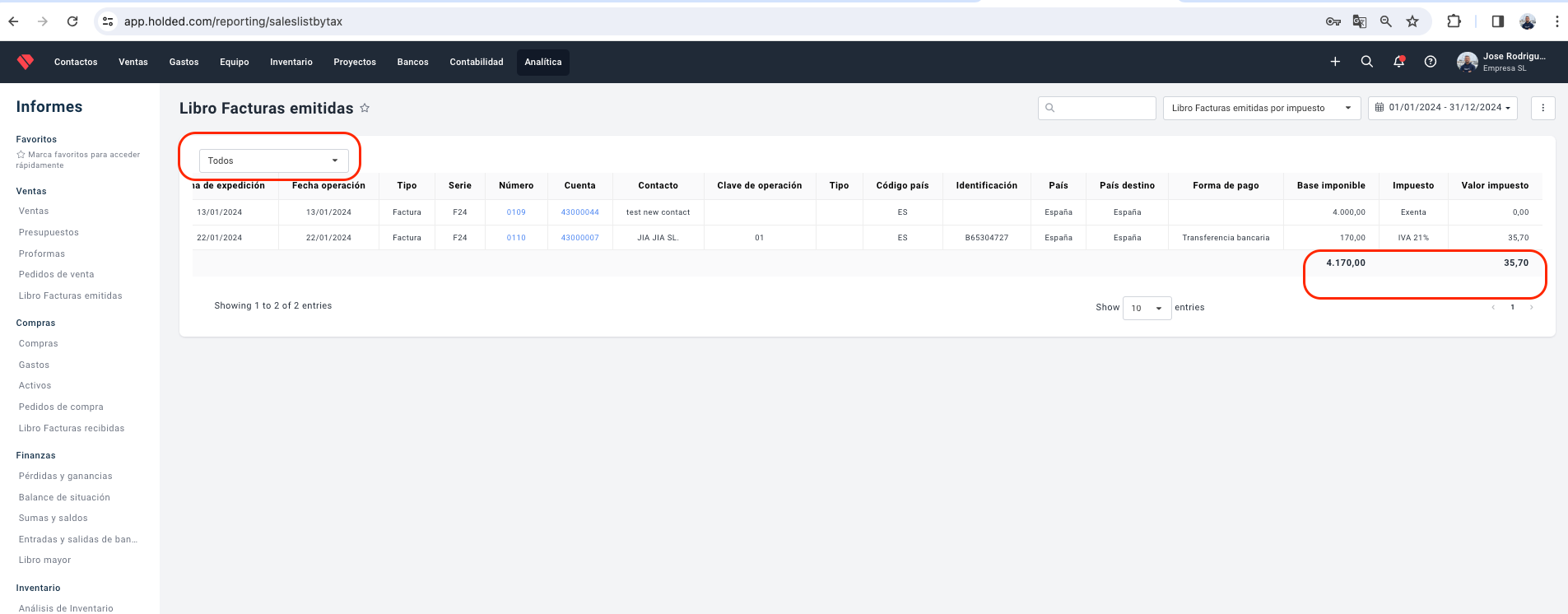Screen dimensions: 1568x614
Task: Open the Proyectos menu
Action: click(355, 62)
